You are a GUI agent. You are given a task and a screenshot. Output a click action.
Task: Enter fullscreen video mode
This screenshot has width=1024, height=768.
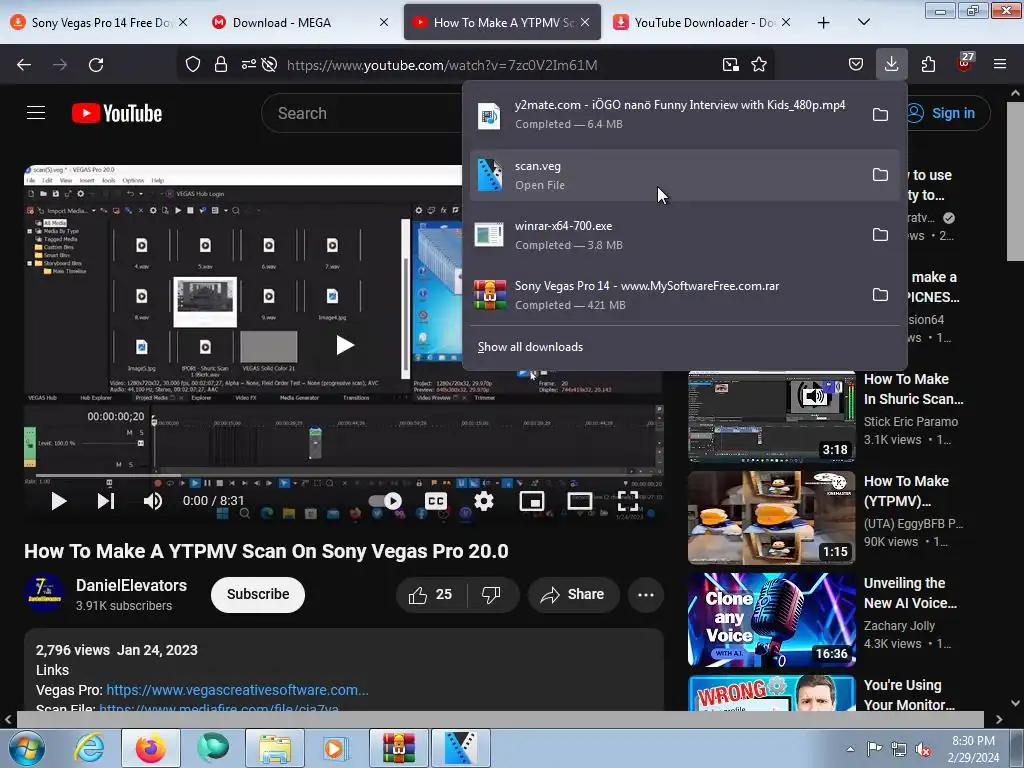(628, 501)
